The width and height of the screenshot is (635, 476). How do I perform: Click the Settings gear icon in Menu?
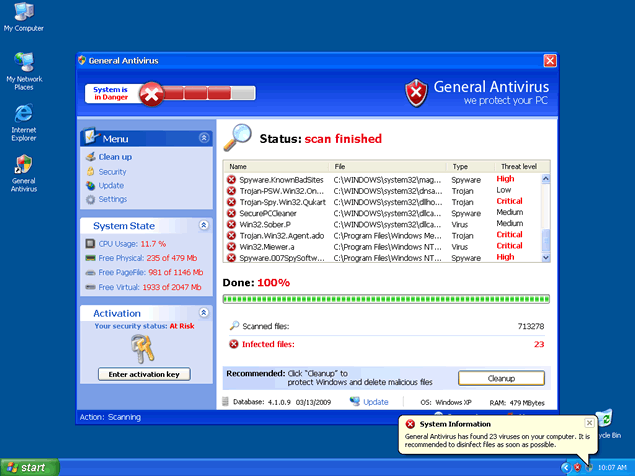(90, 199)
